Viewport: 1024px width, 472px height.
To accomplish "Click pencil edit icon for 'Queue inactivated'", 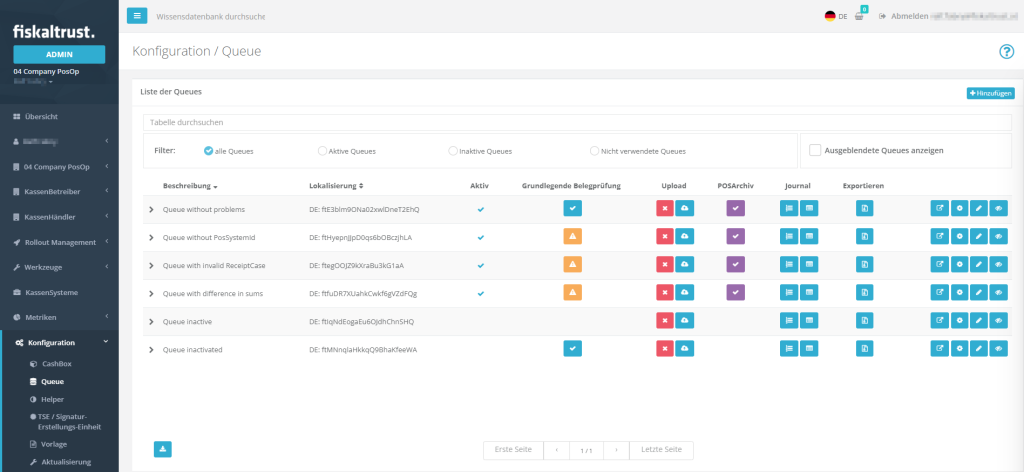I will pos(979,349).
